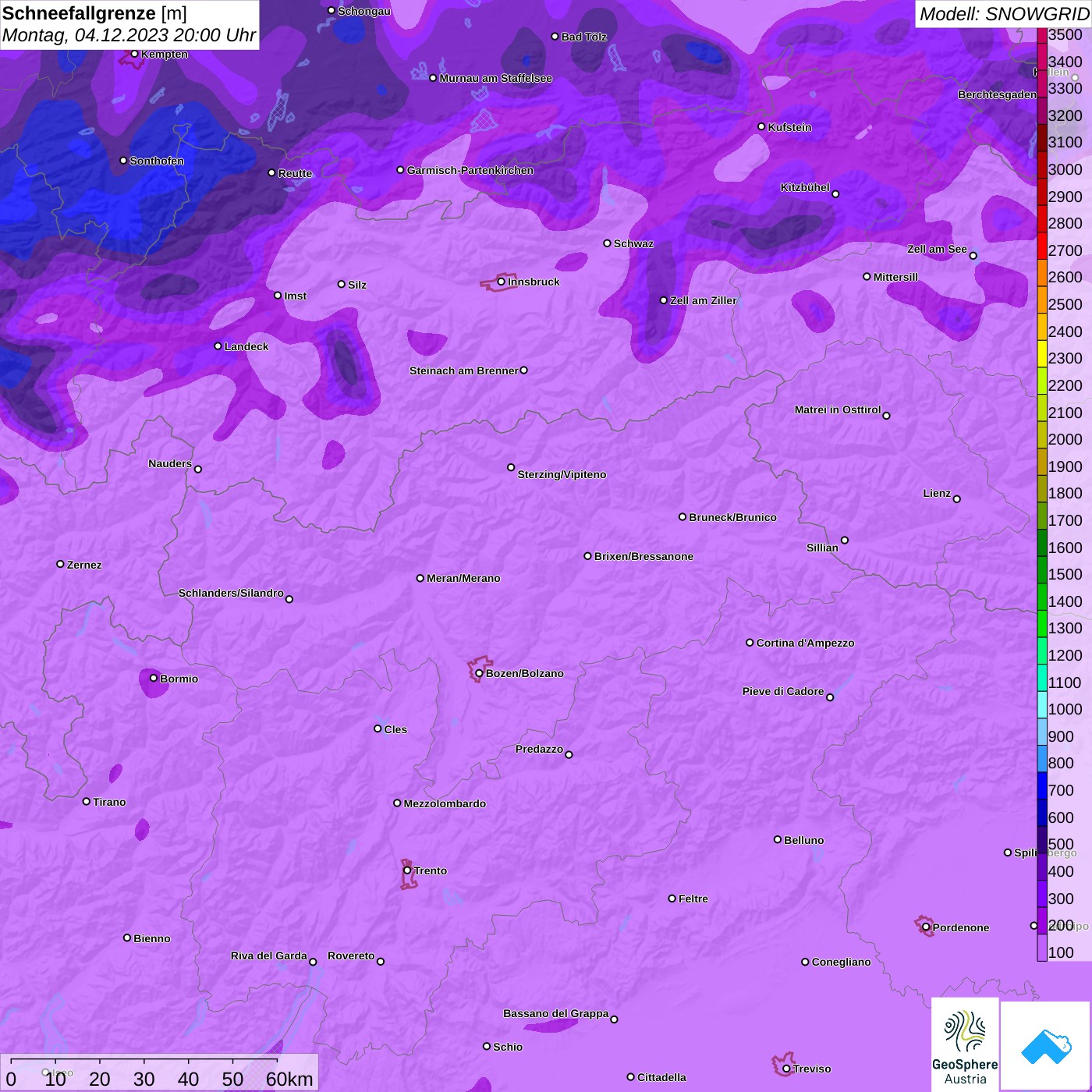Click the Belluno city marker
This screenshot has width=1092, height=1092.
pos(778,839)
